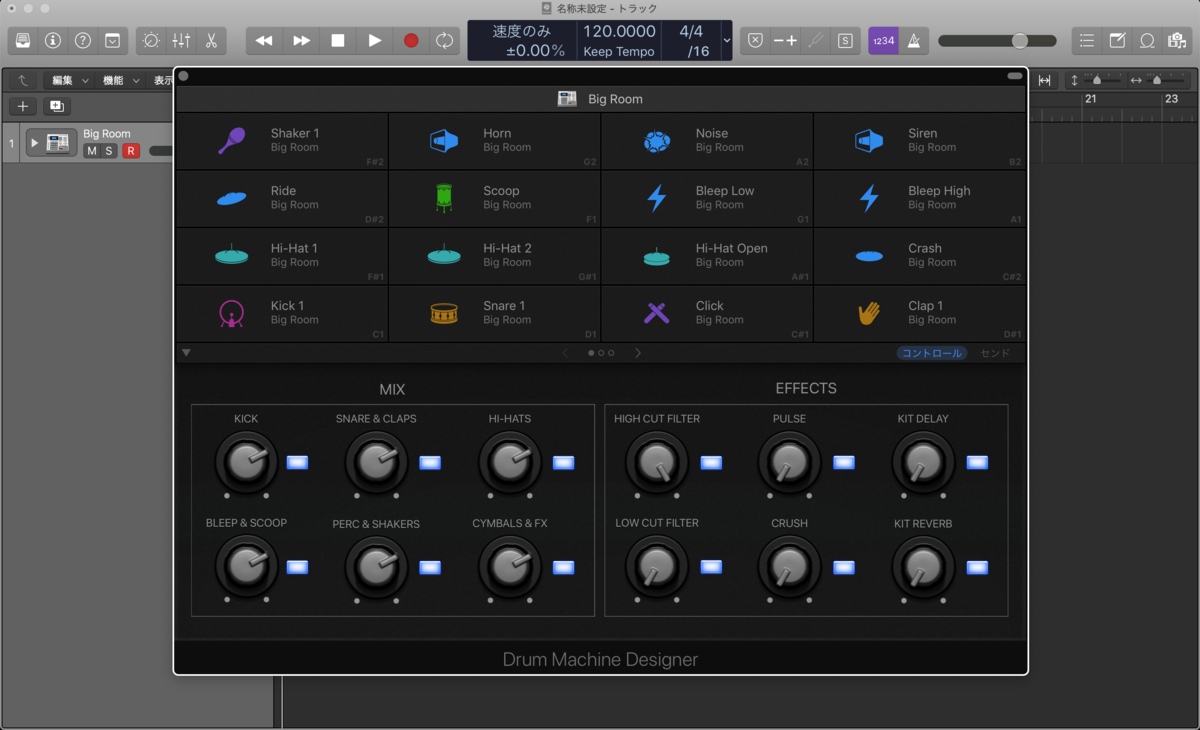Toggle the metronome click

914,41
